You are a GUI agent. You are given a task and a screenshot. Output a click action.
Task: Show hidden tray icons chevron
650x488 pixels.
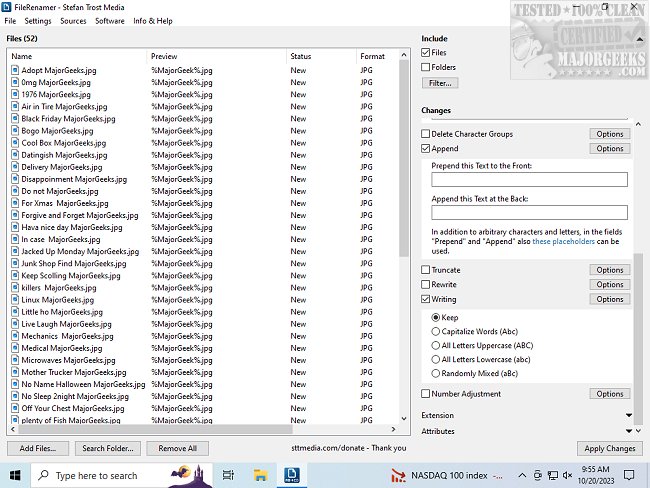point(522,475)
